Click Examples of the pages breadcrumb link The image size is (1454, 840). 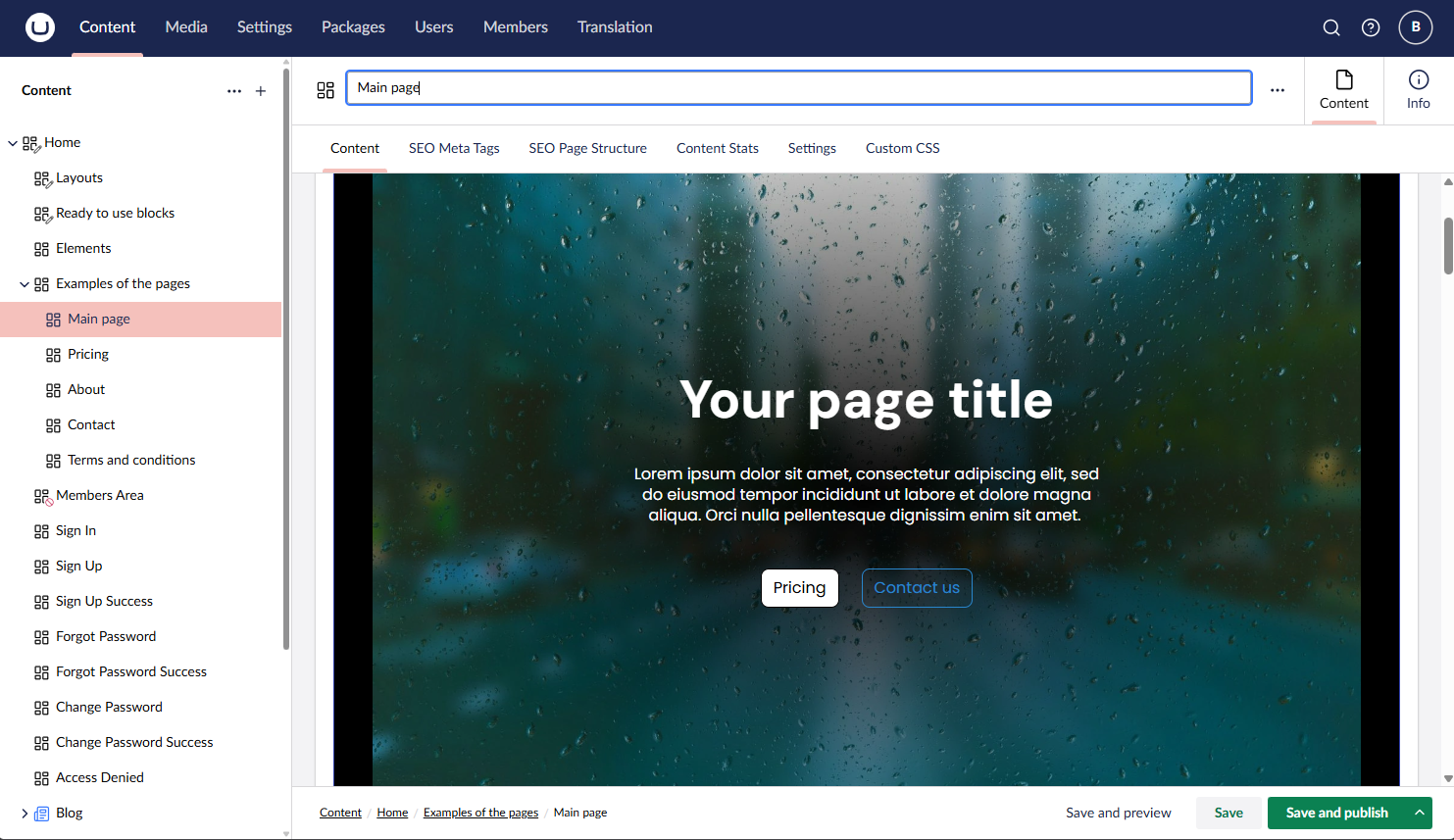[x=480, y=813]
